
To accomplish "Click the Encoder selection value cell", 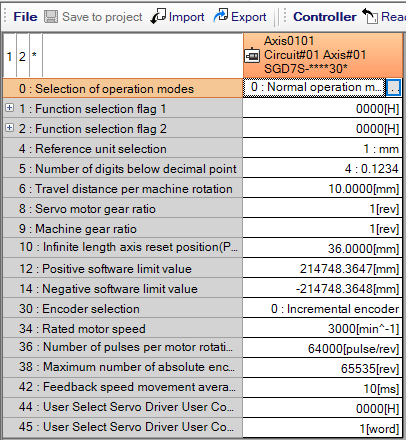I will click(323, 308).
